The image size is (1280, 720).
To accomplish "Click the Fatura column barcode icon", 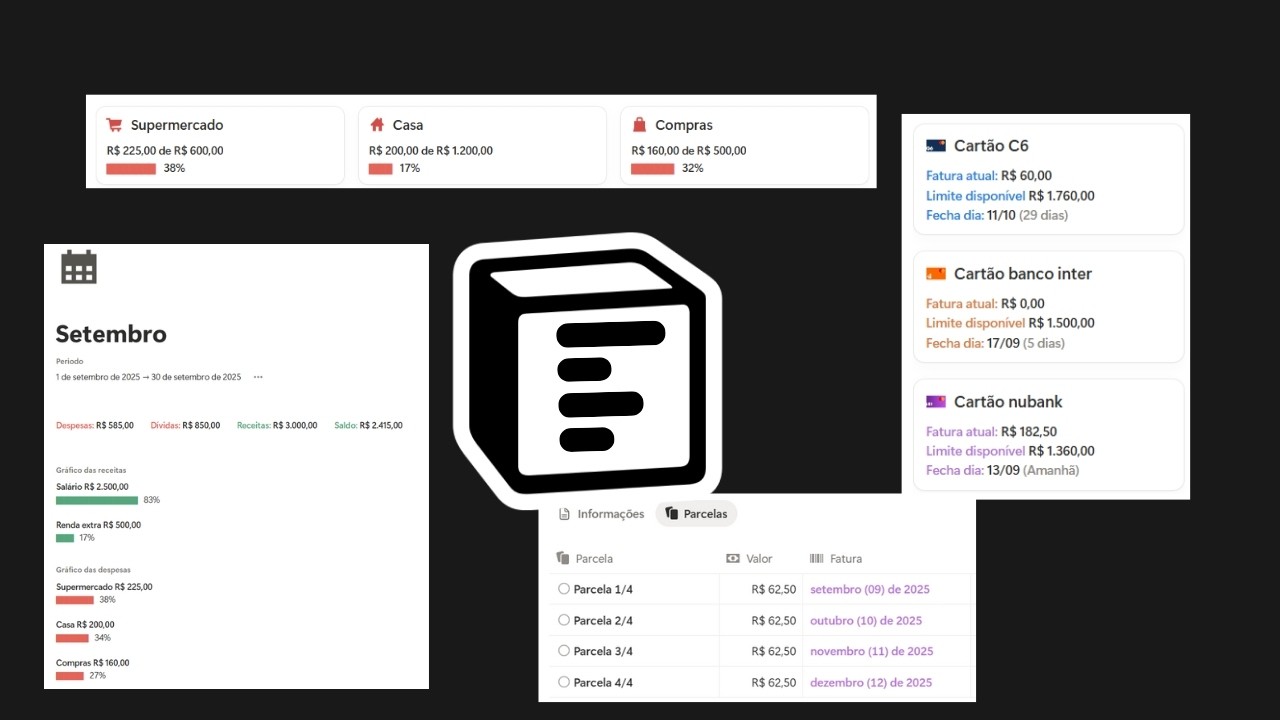I will [x=816, y=559].
